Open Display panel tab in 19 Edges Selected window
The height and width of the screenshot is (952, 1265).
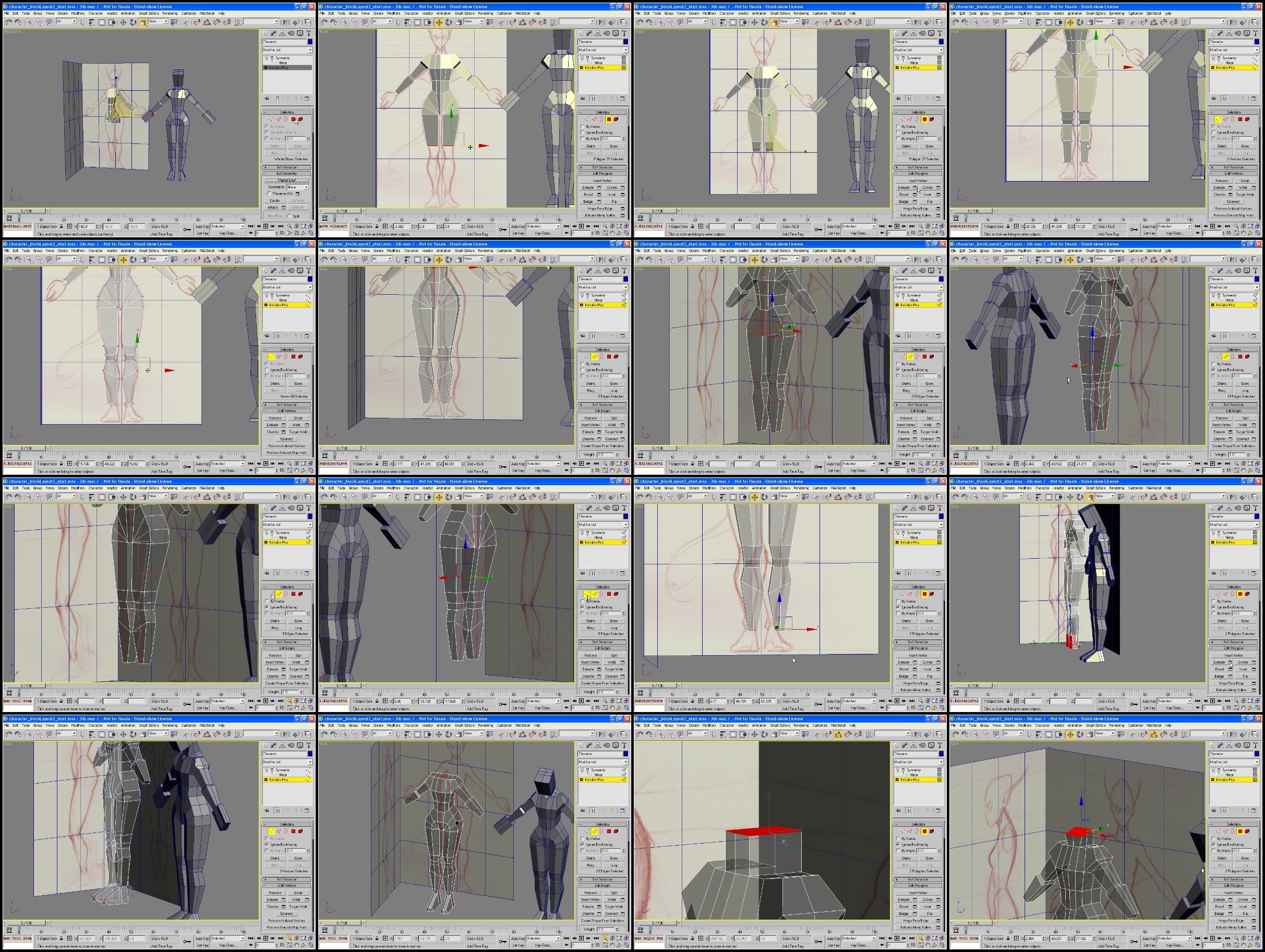pyautogui.click(x=1247, y=270)
